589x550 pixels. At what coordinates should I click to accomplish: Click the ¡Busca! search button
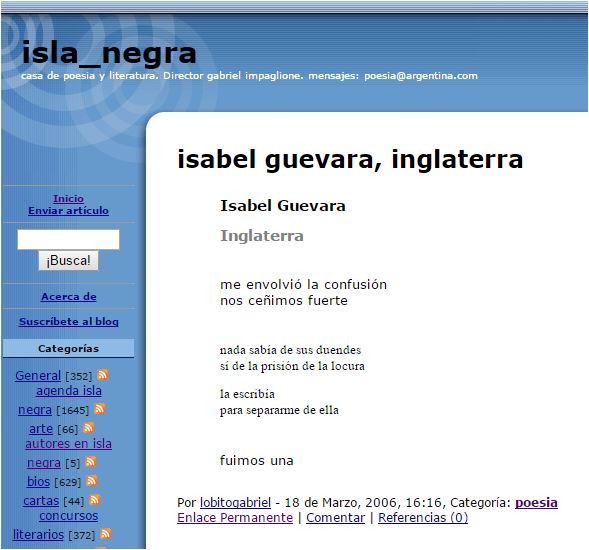(x=68, y=260)
